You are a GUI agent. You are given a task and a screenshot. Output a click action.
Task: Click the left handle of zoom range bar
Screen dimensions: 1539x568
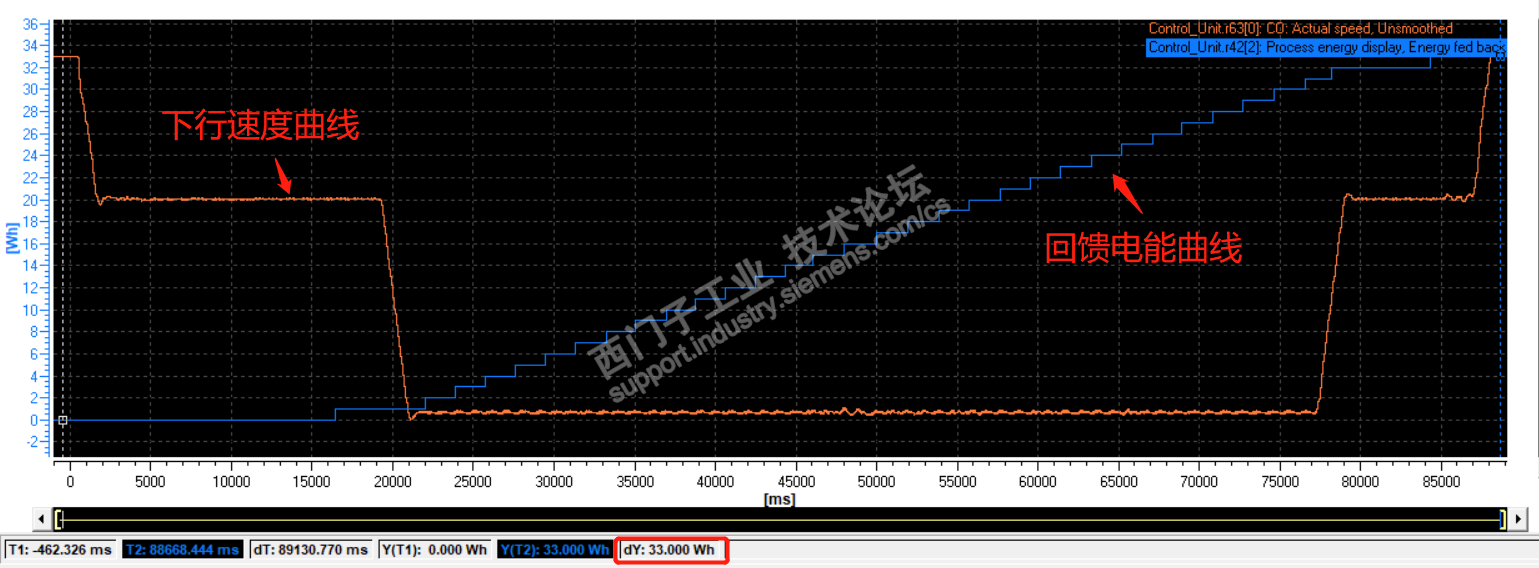(x=58, y=519)
